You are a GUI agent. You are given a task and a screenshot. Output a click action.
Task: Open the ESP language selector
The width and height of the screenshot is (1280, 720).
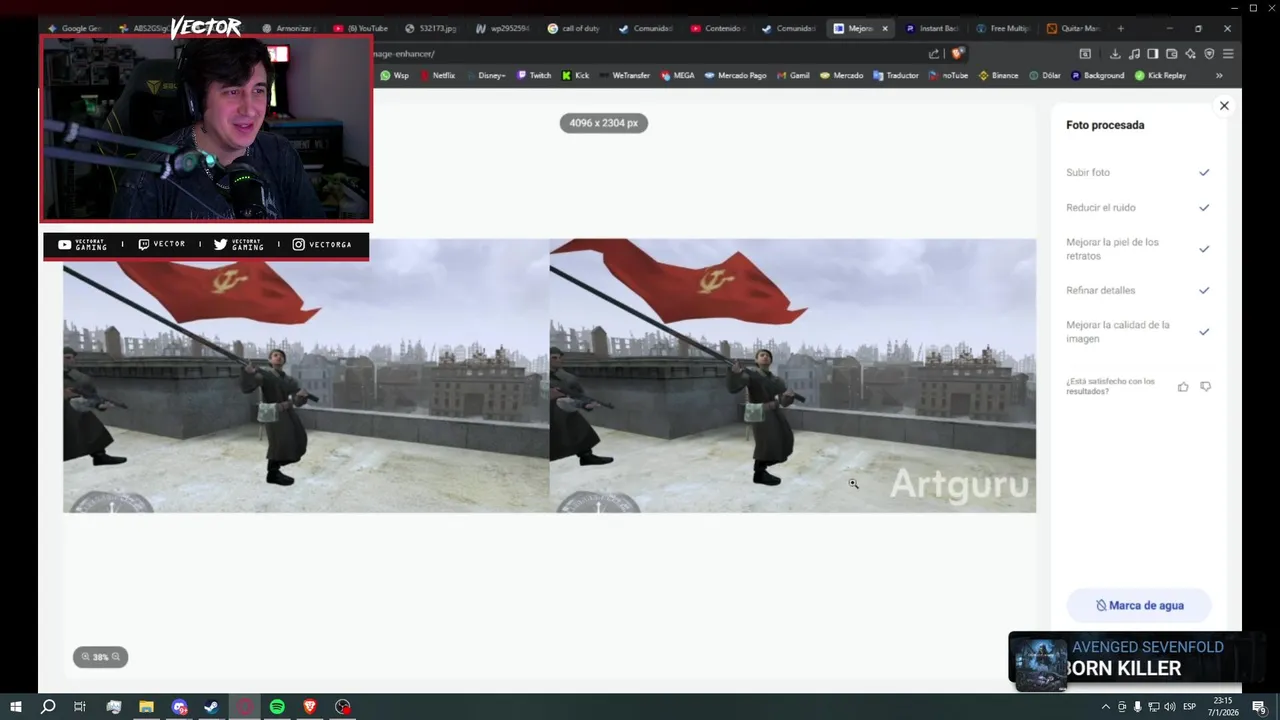point(1190,707)
